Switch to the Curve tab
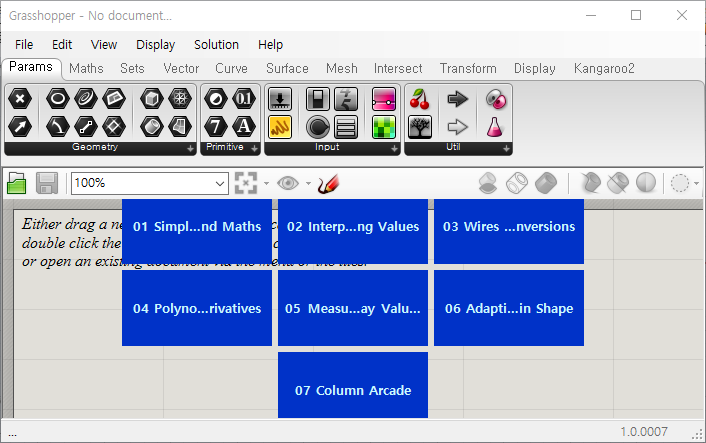706x443 pixels. coord(231,68)
